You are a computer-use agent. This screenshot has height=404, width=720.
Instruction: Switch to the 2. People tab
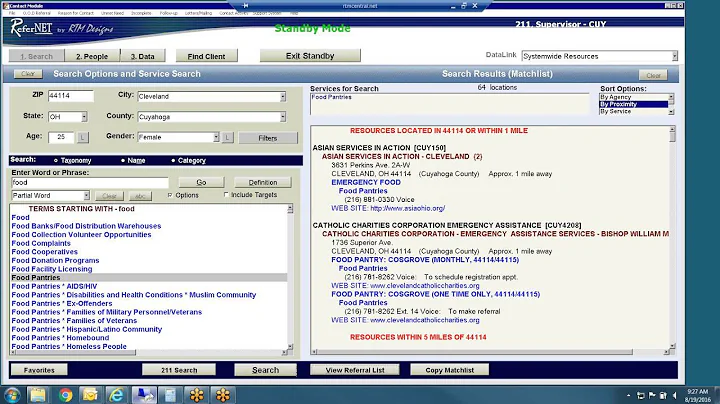coord(92,56)
